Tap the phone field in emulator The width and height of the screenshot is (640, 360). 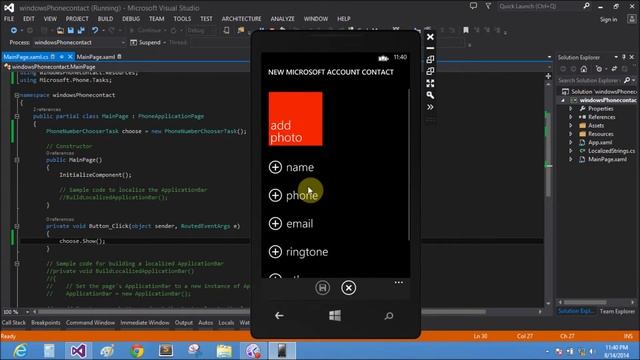coord(302,195)
